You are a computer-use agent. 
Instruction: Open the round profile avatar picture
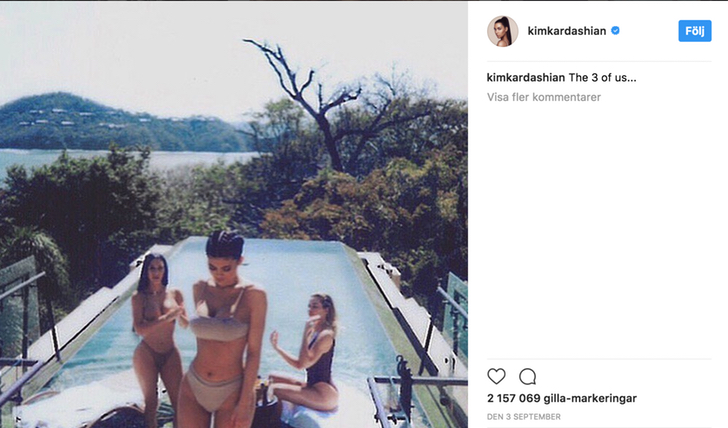click(x=502, y=31)
